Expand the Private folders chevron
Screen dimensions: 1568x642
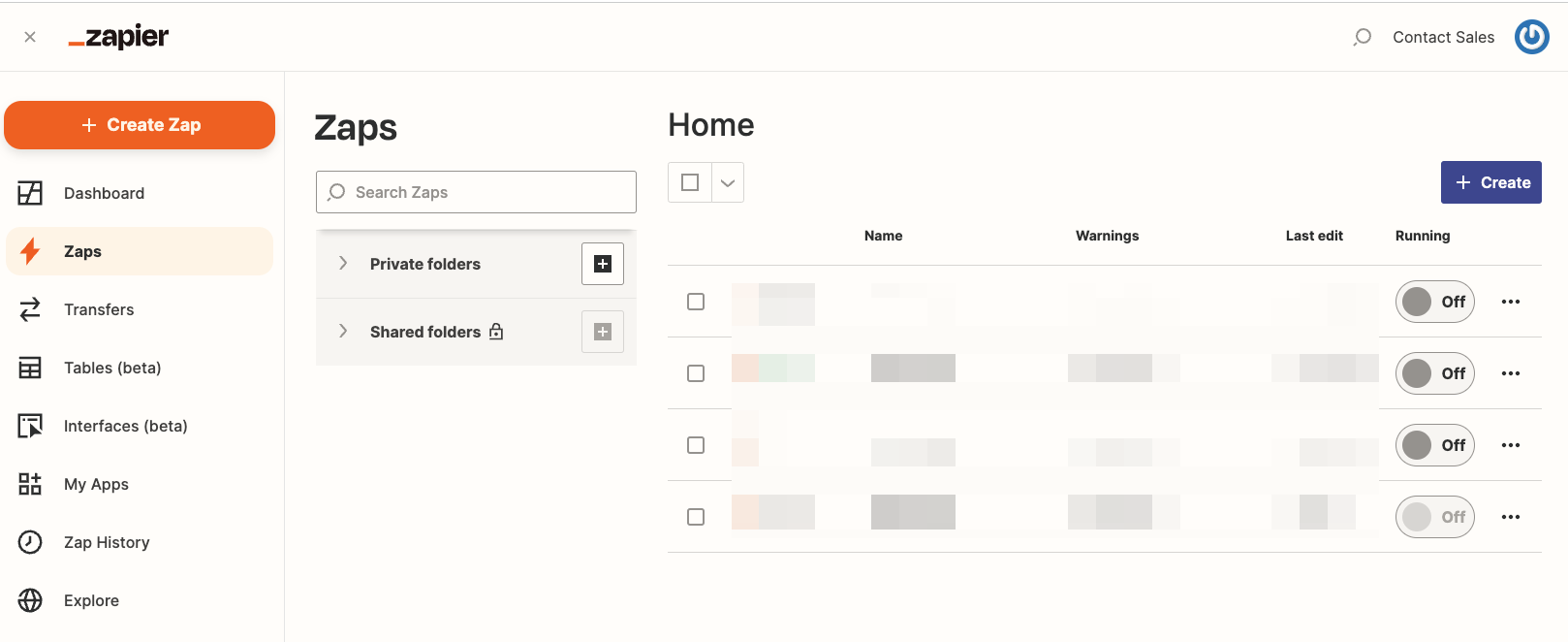click(343, 263)
